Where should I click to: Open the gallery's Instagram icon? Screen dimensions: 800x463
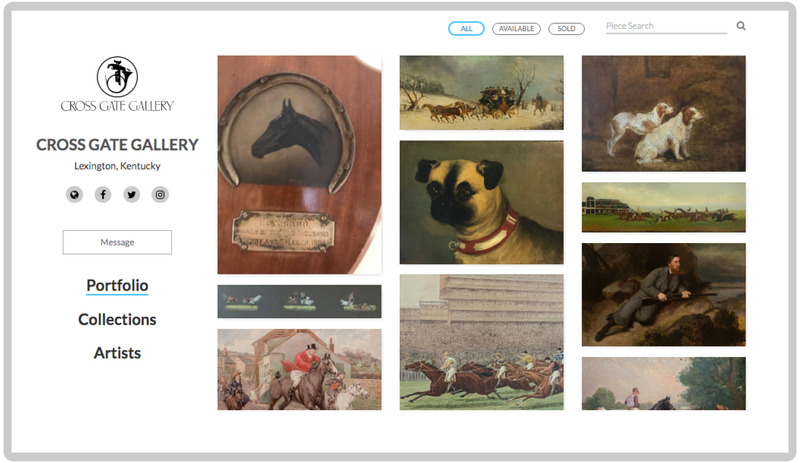tap(160, 195)
